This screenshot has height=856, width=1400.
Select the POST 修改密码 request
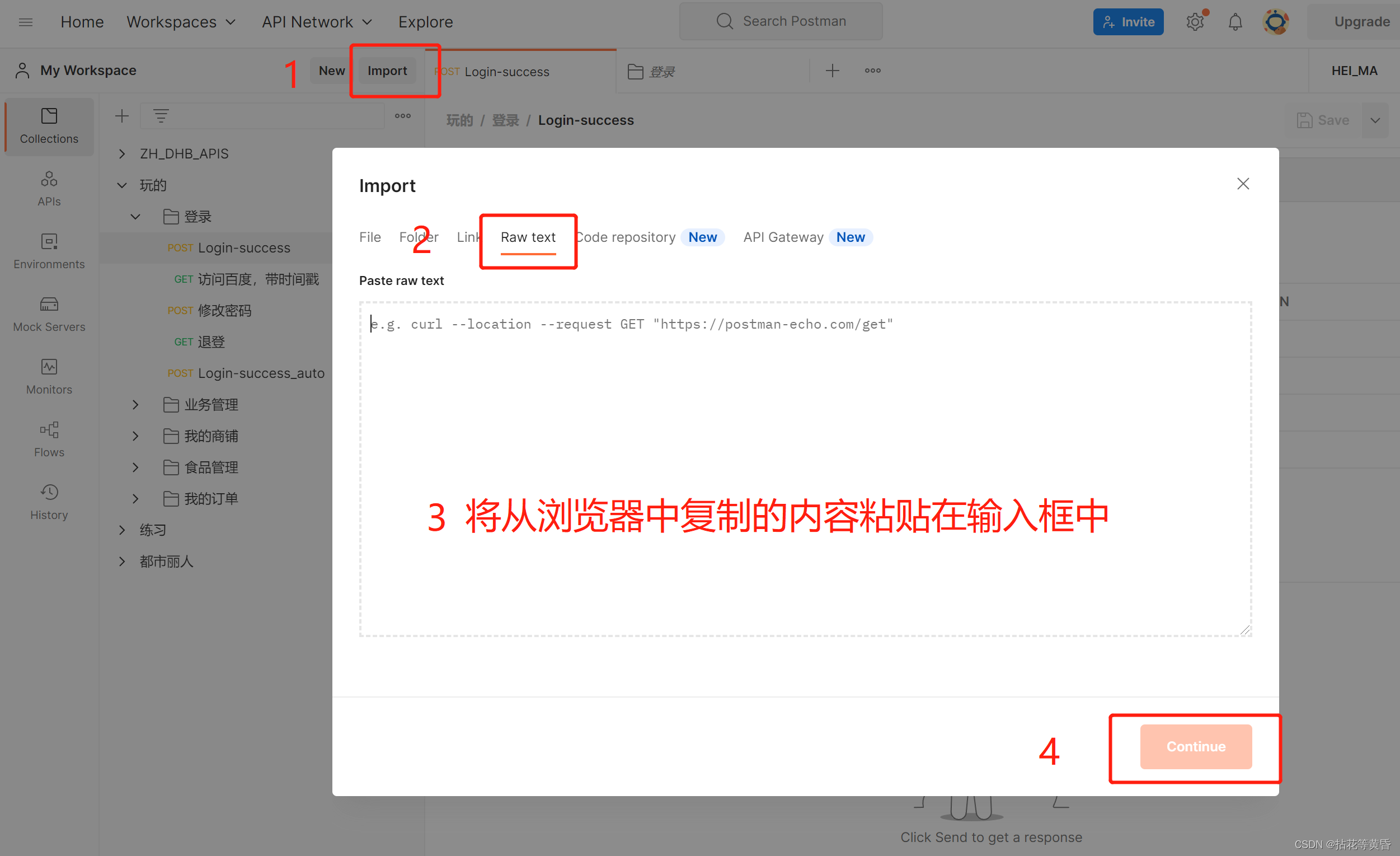coord(209,310)
